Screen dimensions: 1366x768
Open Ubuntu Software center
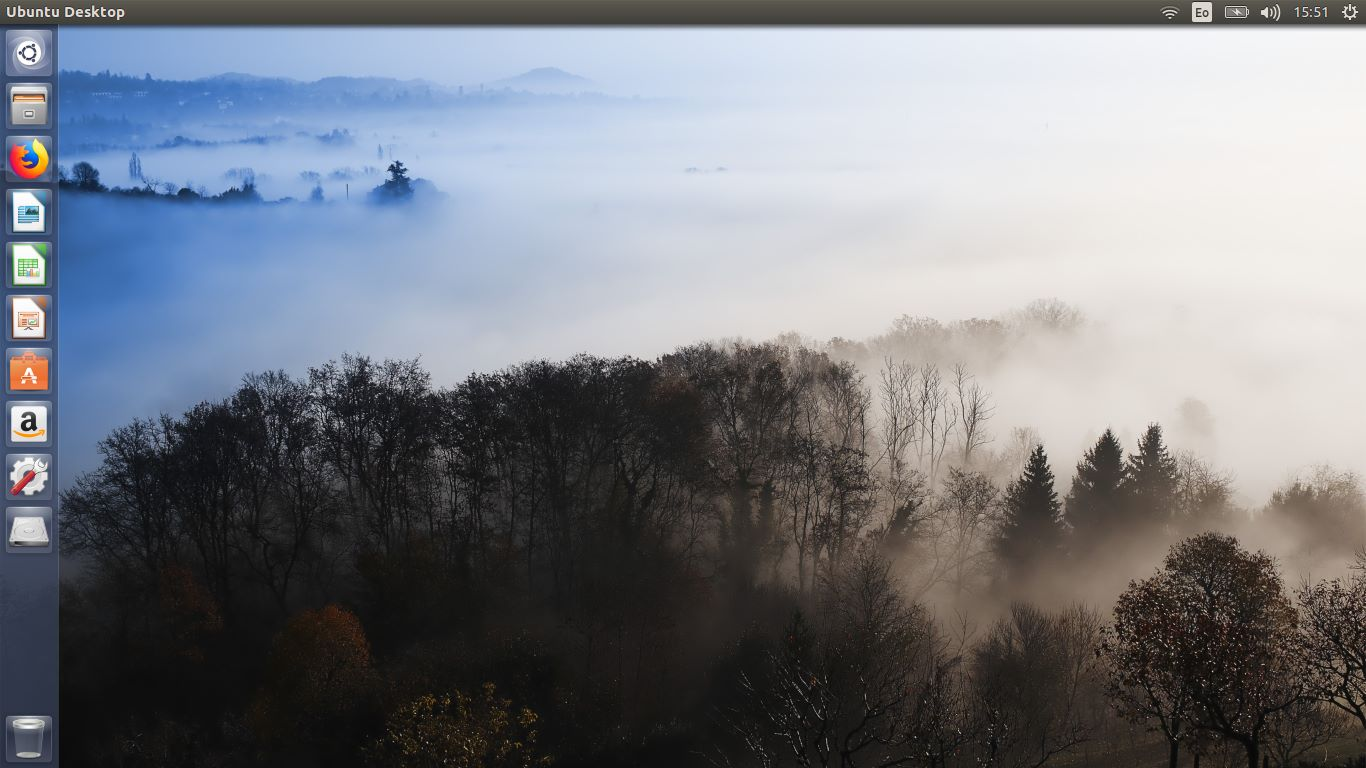pyautogui.click(x=29, y=371)
